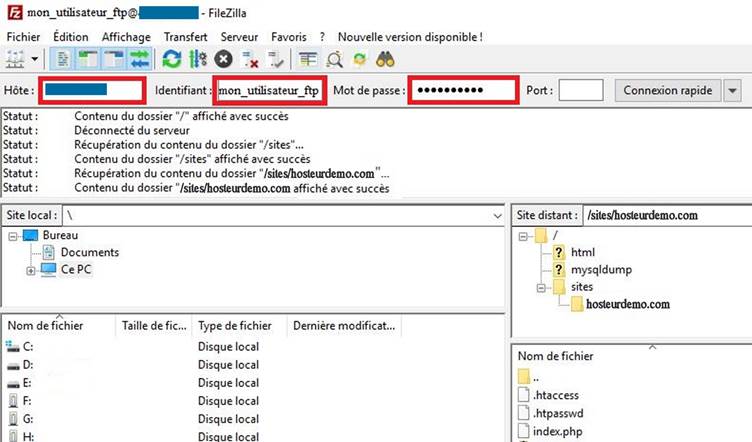The height and width of the screenshot is (442, 752).
Task: Open the Serveur menu
Action: [239, 37]
